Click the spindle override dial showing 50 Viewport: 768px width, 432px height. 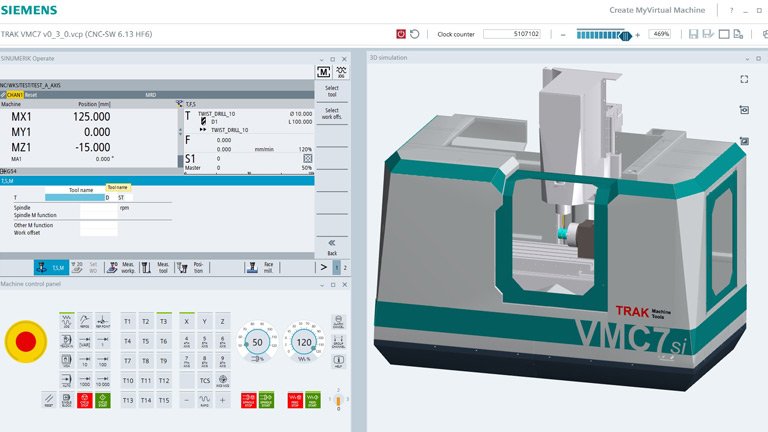coord(257,342)
